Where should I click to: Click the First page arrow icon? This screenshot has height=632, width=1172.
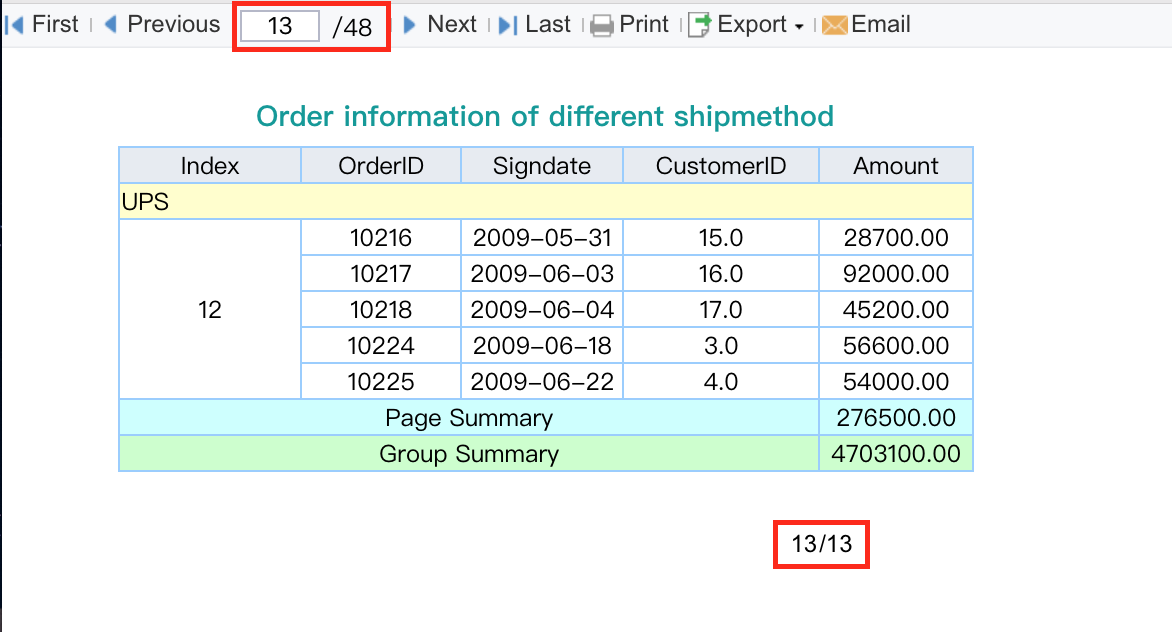pos(14,25)
